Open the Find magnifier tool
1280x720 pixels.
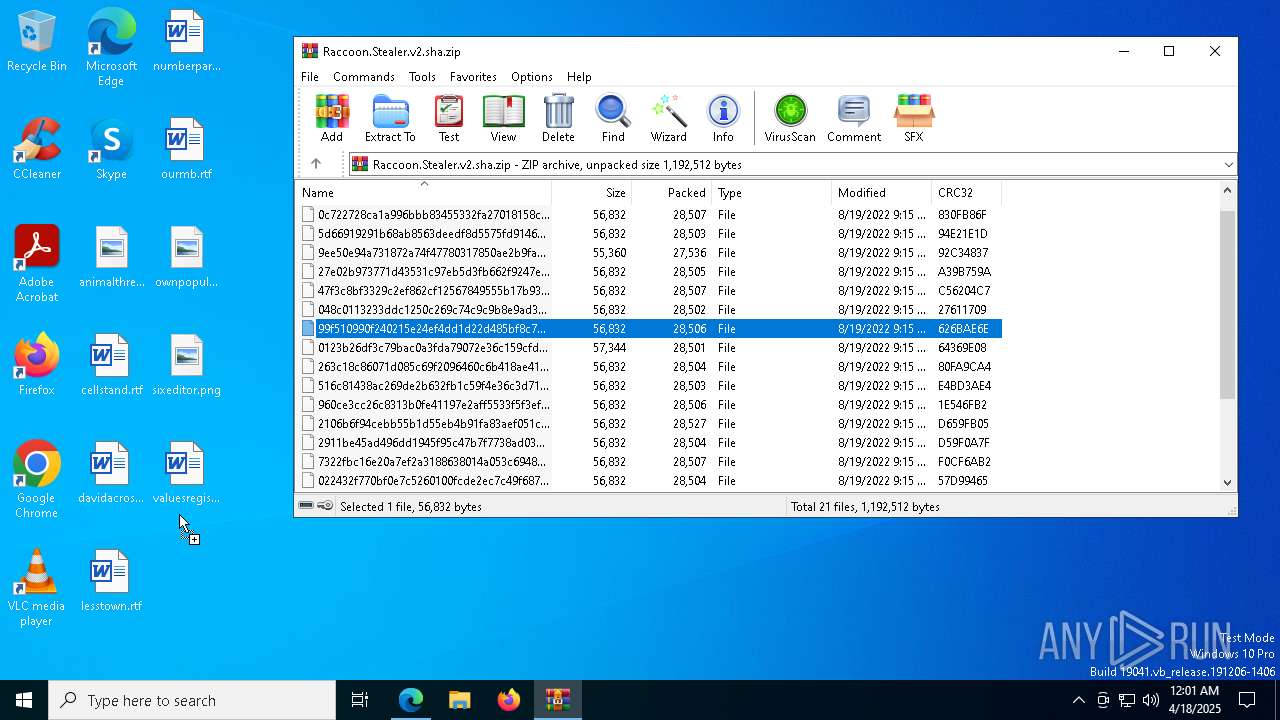pos(613,119)
